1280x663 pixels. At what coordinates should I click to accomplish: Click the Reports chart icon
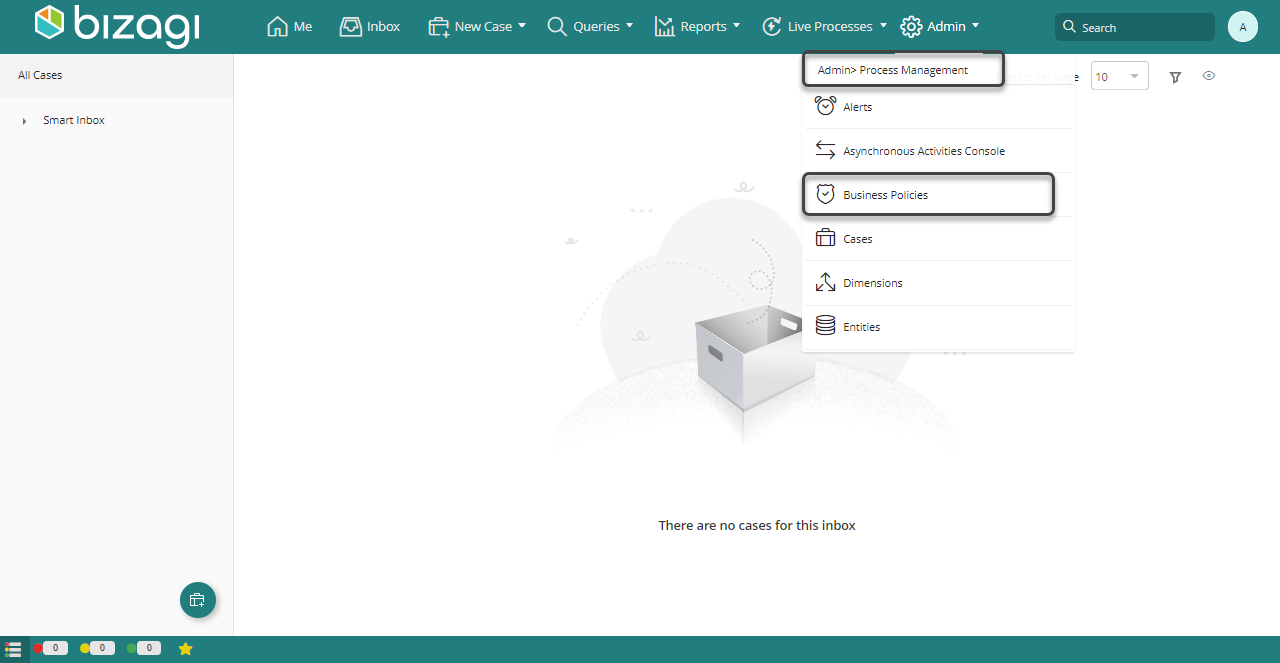665,26
